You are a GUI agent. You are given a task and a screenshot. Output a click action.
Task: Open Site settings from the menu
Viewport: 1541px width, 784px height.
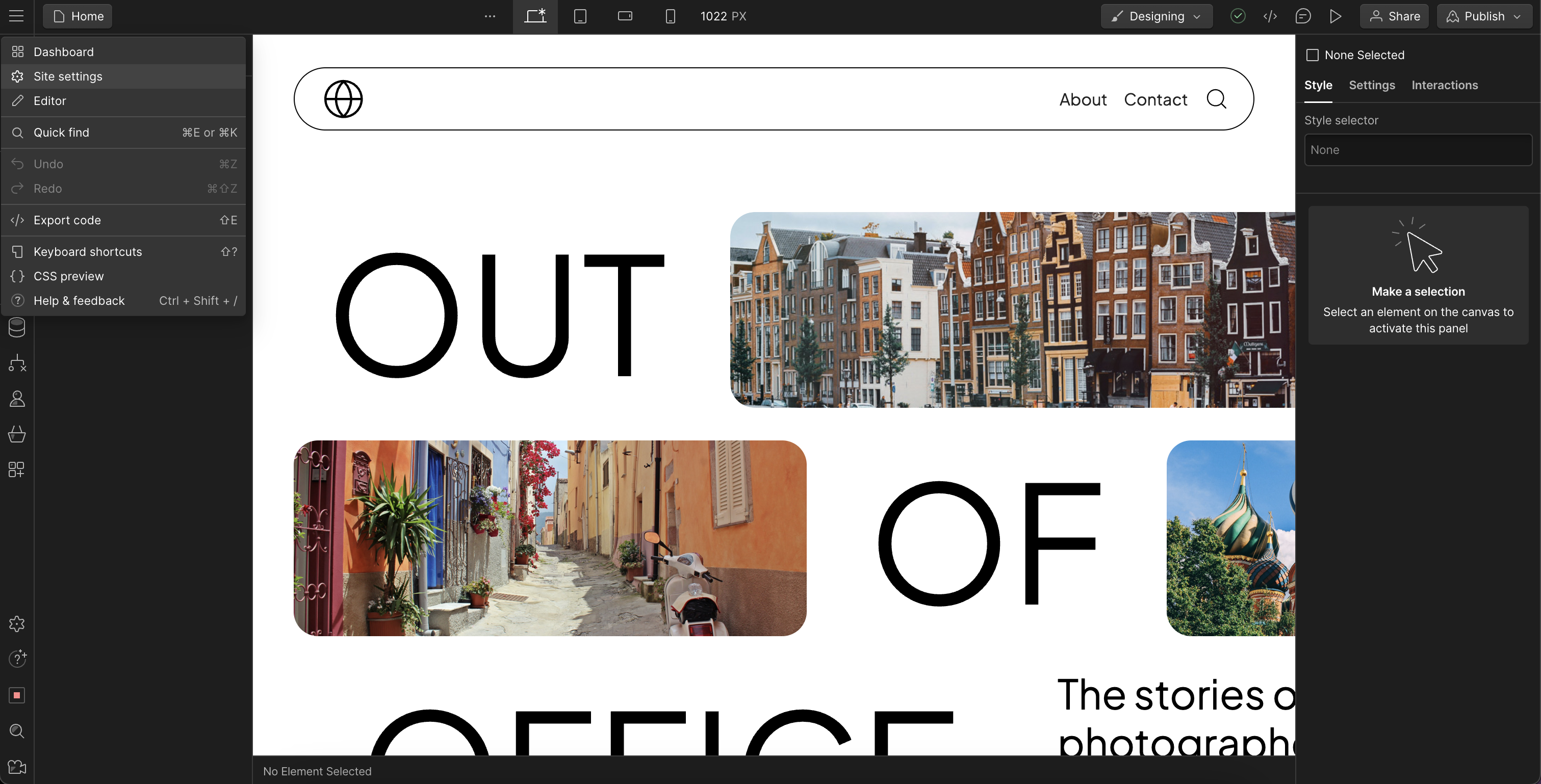pos(123,76)
